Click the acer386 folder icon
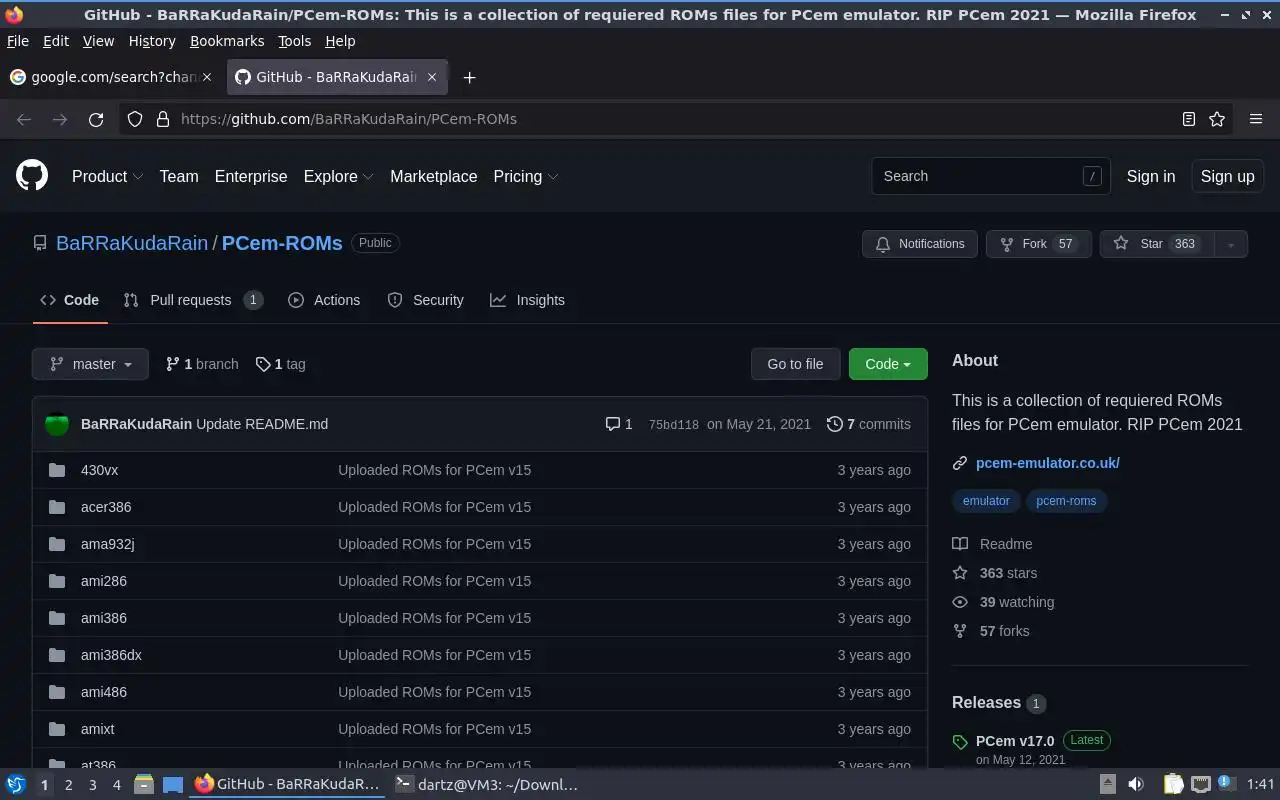Screen dimensions: 1280x800 coord(57,507)
